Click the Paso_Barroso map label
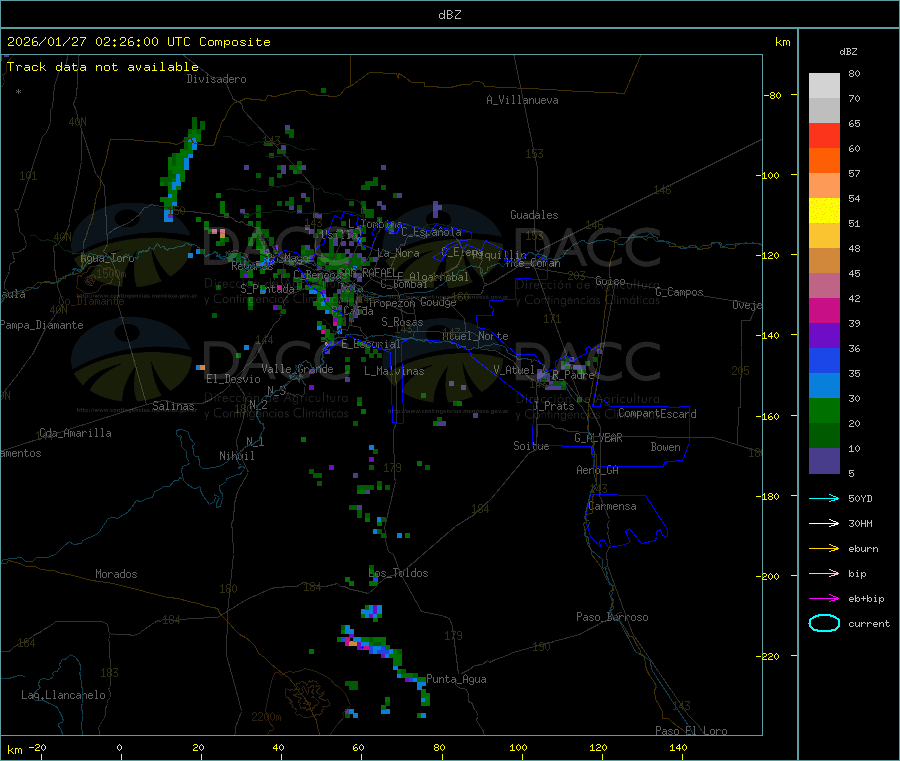Image resolution: width=900 pixels, height=761 pixels. [612, 618]
